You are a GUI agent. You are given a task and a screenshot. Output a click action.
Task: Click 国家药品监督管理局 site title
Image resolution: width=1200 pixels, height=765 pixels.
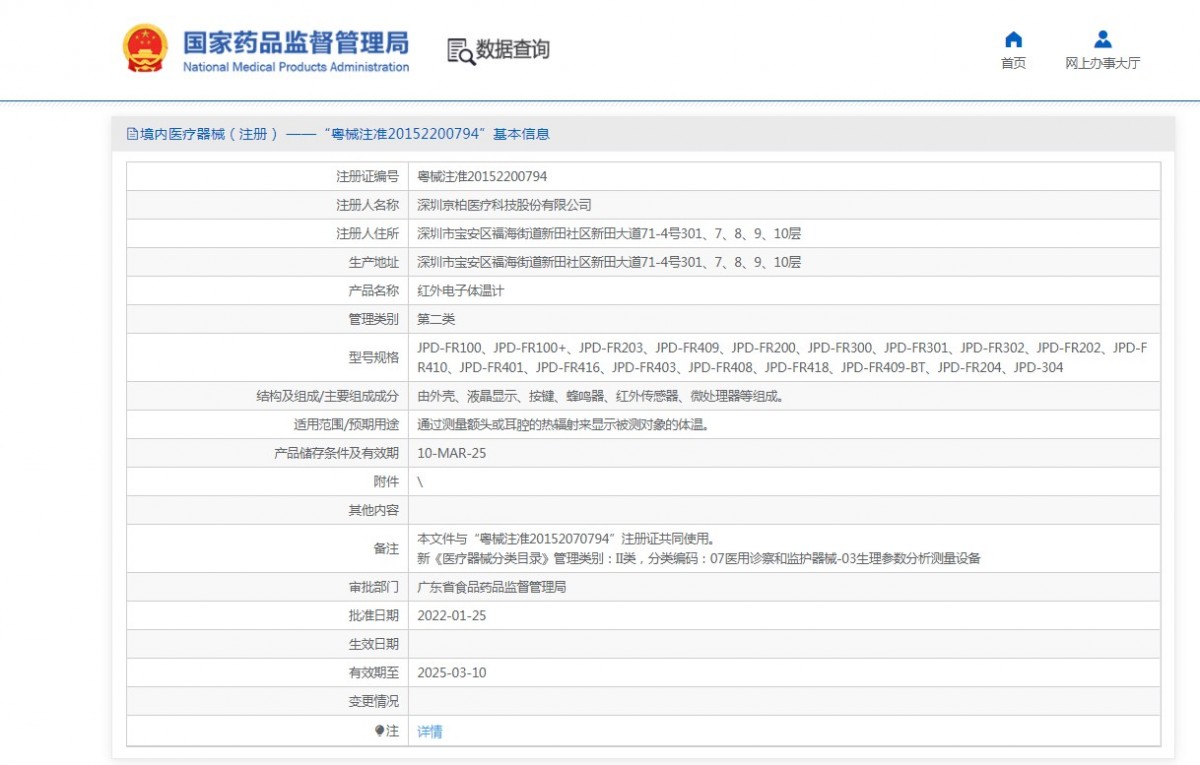coord(296,42)
